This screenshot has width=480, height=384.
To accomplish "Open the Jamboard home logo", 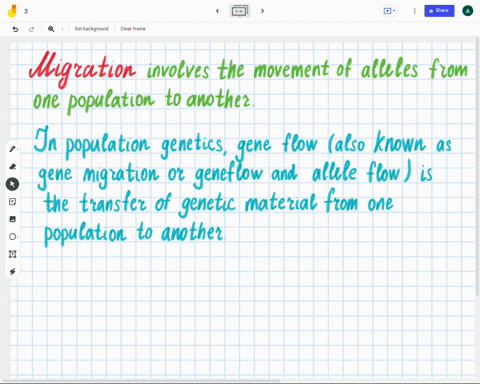I will click(x=12, y=11).
